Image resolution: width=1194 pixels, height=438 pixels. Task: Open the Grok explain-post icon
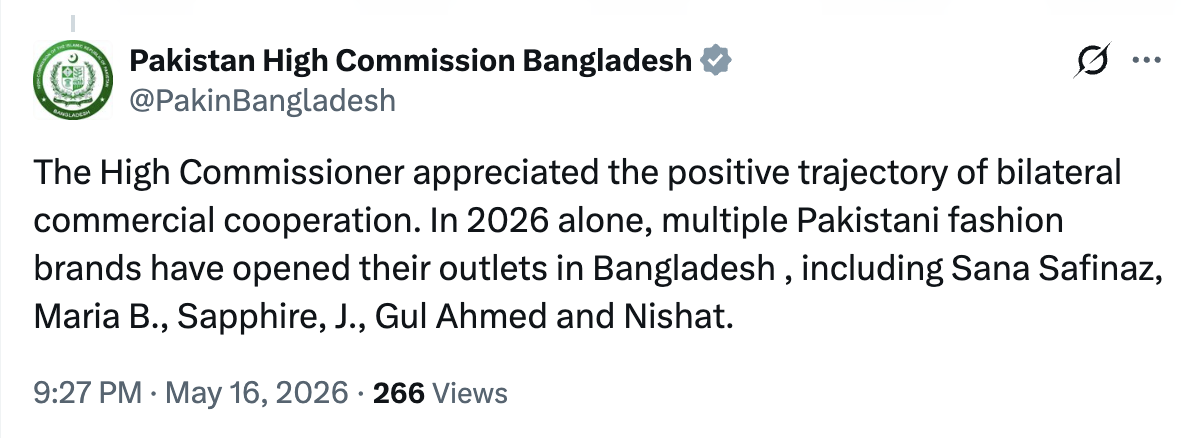(1091, 60)
